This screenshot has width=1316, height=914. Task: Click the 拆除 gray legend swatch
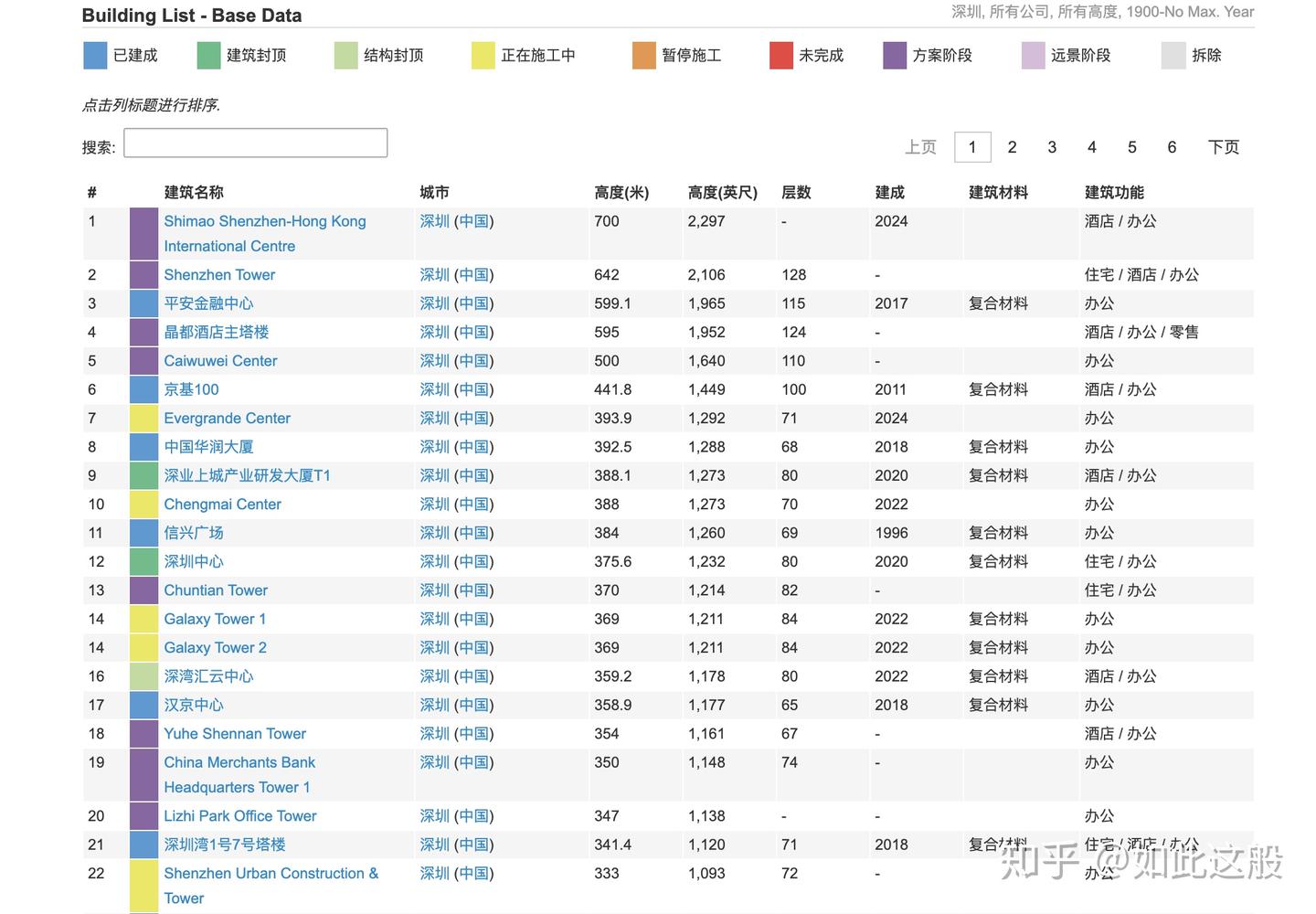1173,56
